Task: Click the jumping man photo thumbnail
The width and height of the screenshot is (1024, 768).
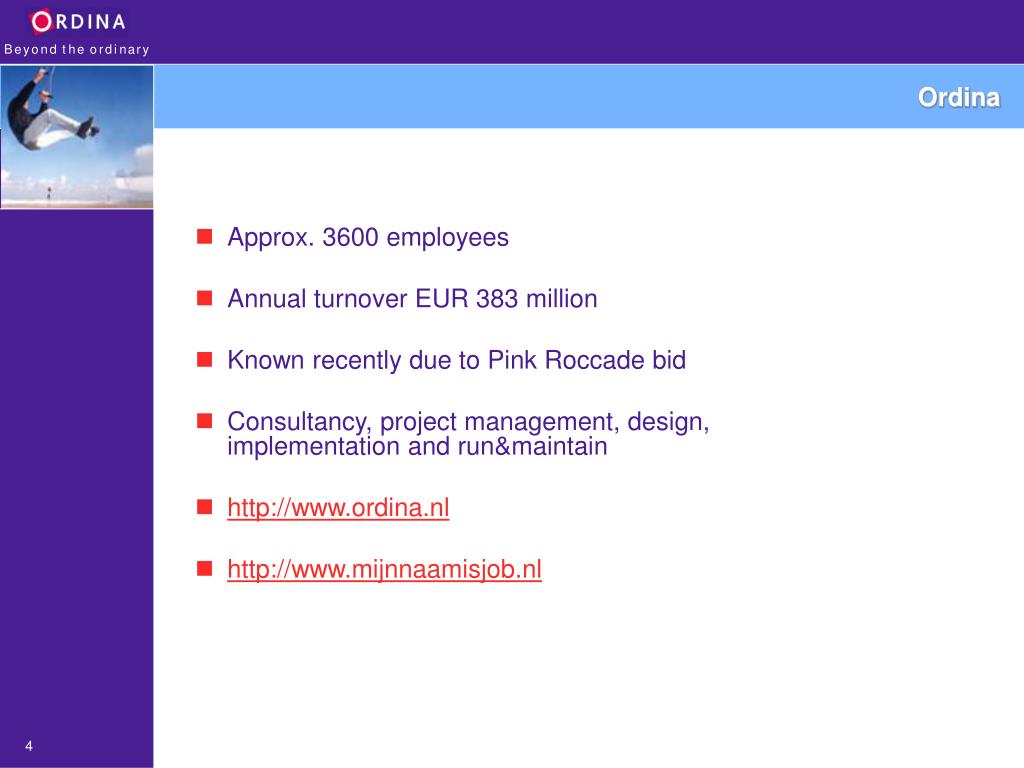Action: click(77, 136)
